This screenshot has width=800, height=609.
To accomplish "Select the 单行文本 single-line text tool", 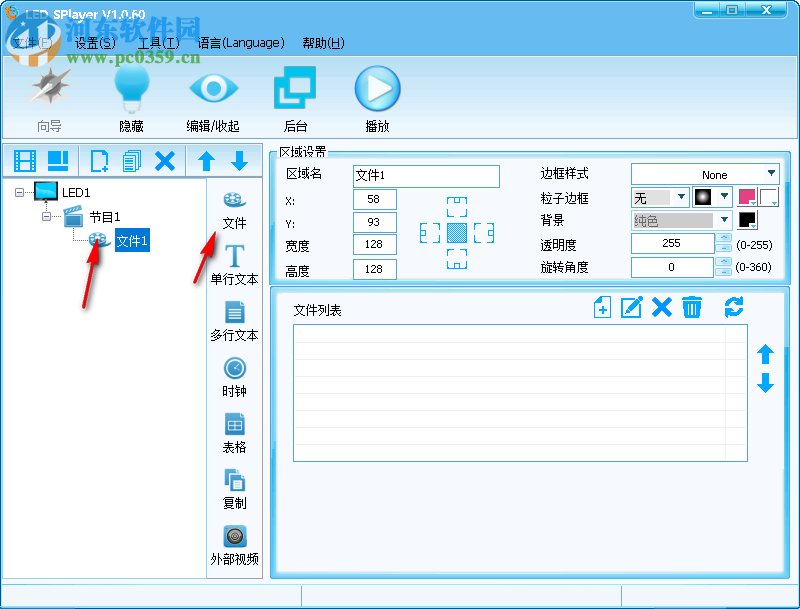I will coord(234,263).
